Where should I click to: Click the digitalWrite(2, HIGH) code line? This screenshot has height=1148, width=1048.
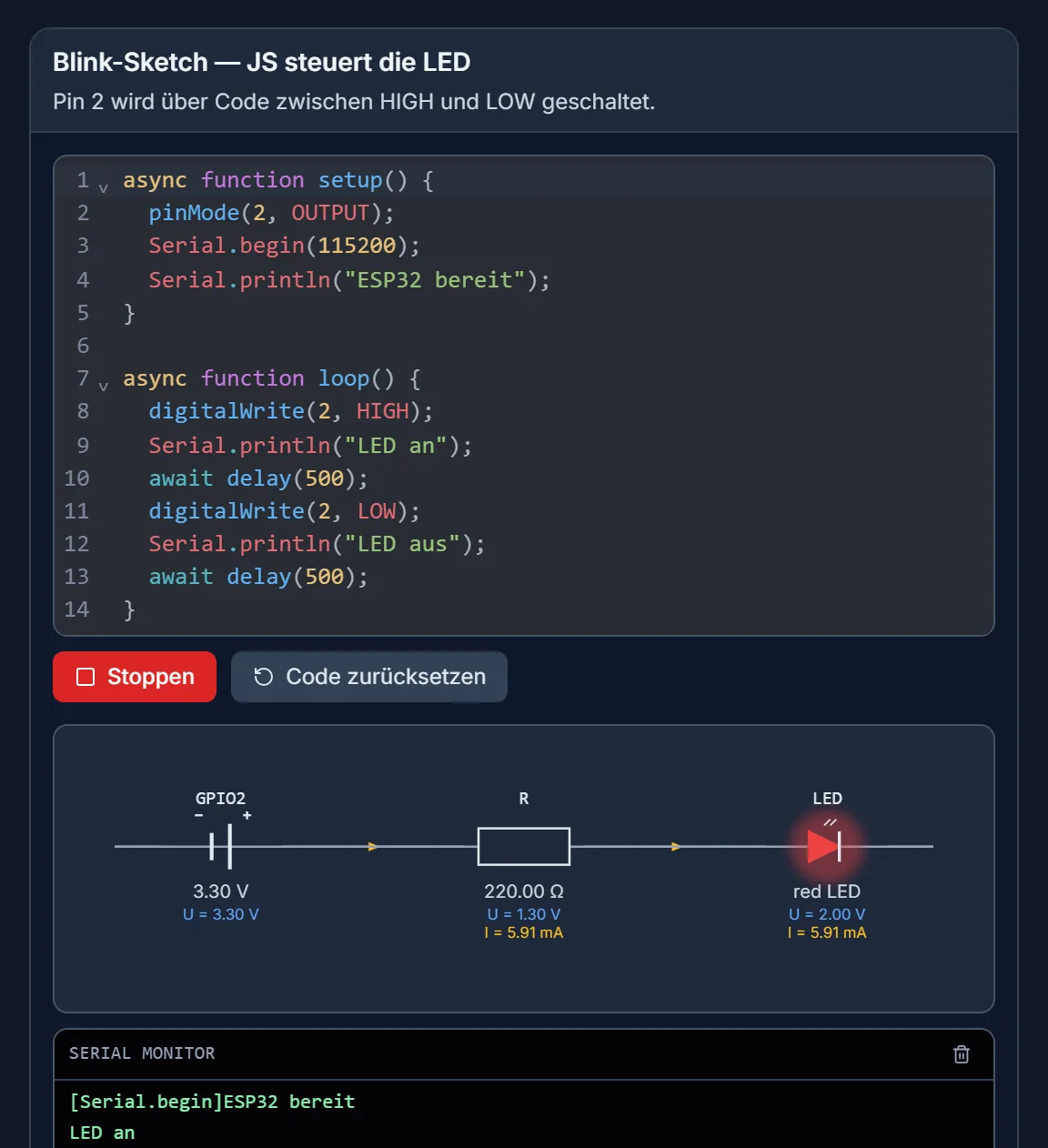pos(291,411)
